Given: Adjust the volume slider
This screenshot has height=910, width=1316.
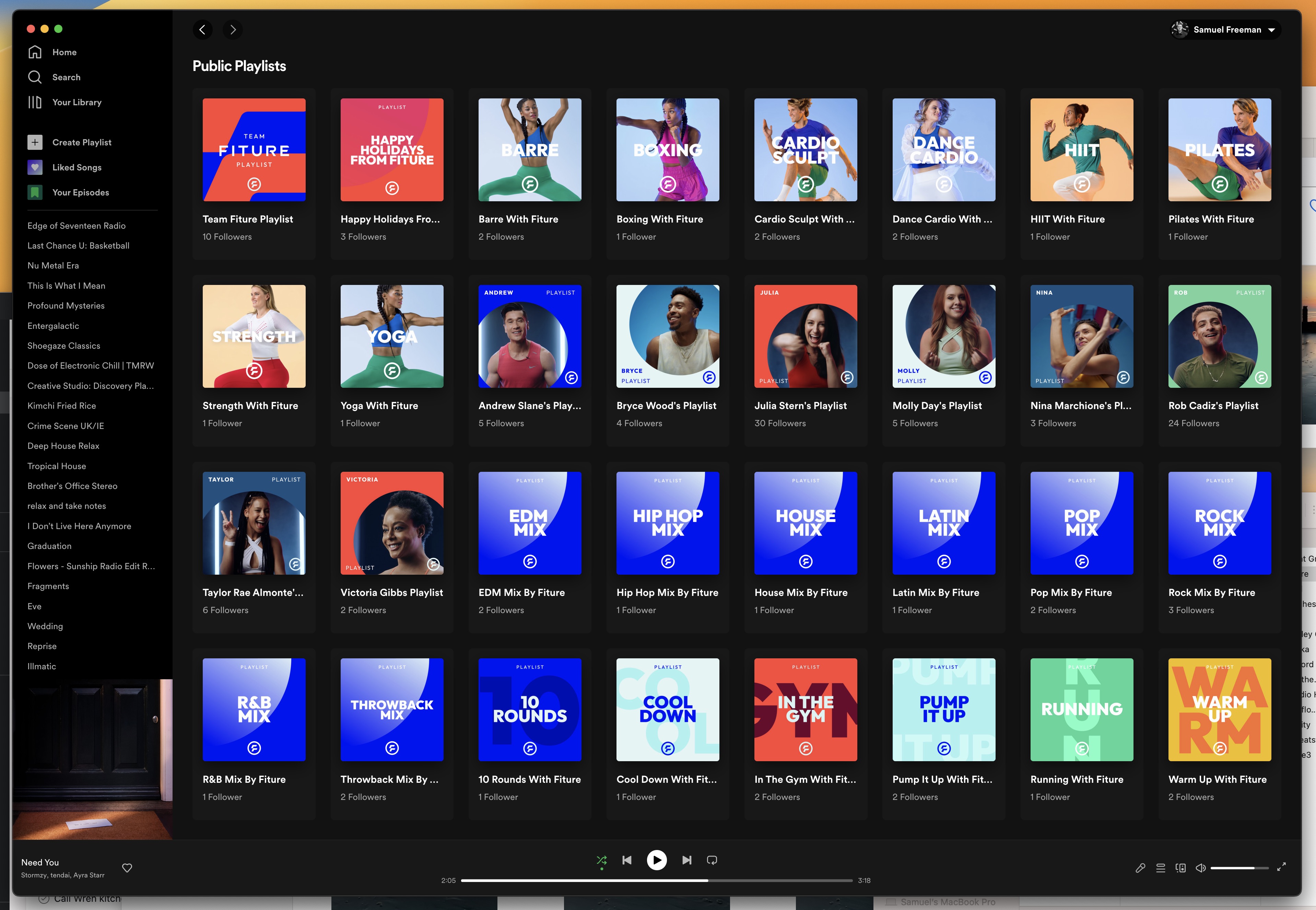Looking at the screenshot, I should point(1239,868).
